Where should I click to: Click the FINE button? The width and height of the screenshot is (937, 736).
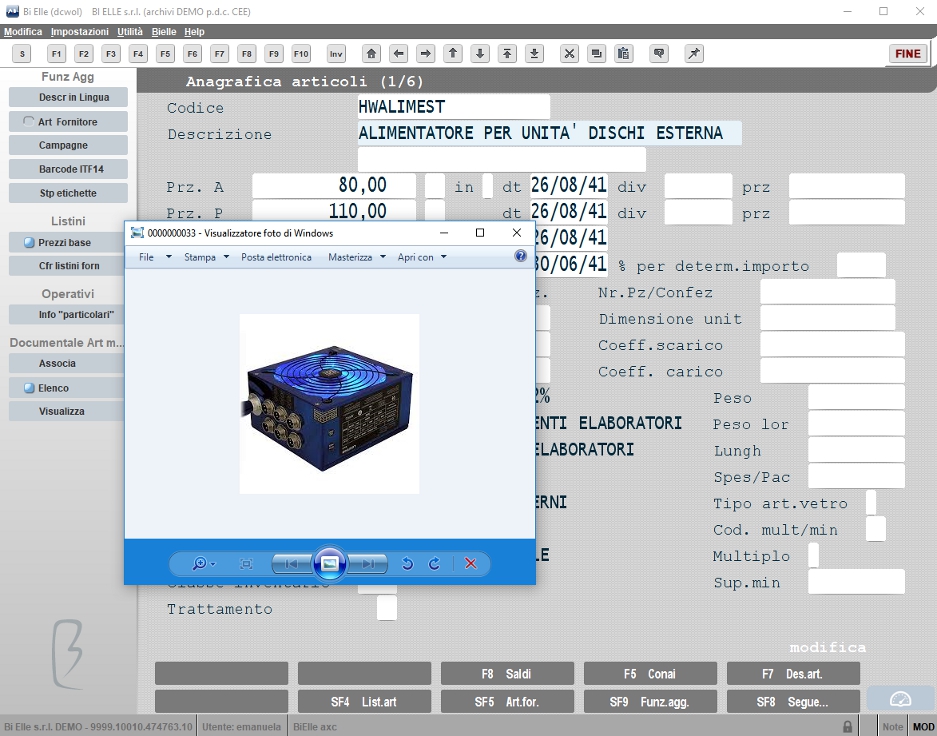click(x=908, y=54)
